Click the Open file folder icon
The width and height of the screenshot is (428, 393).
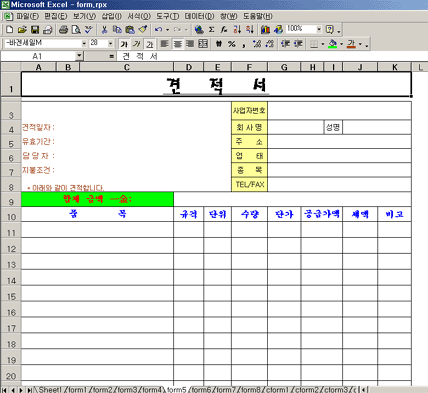click(x=22, y=30)
